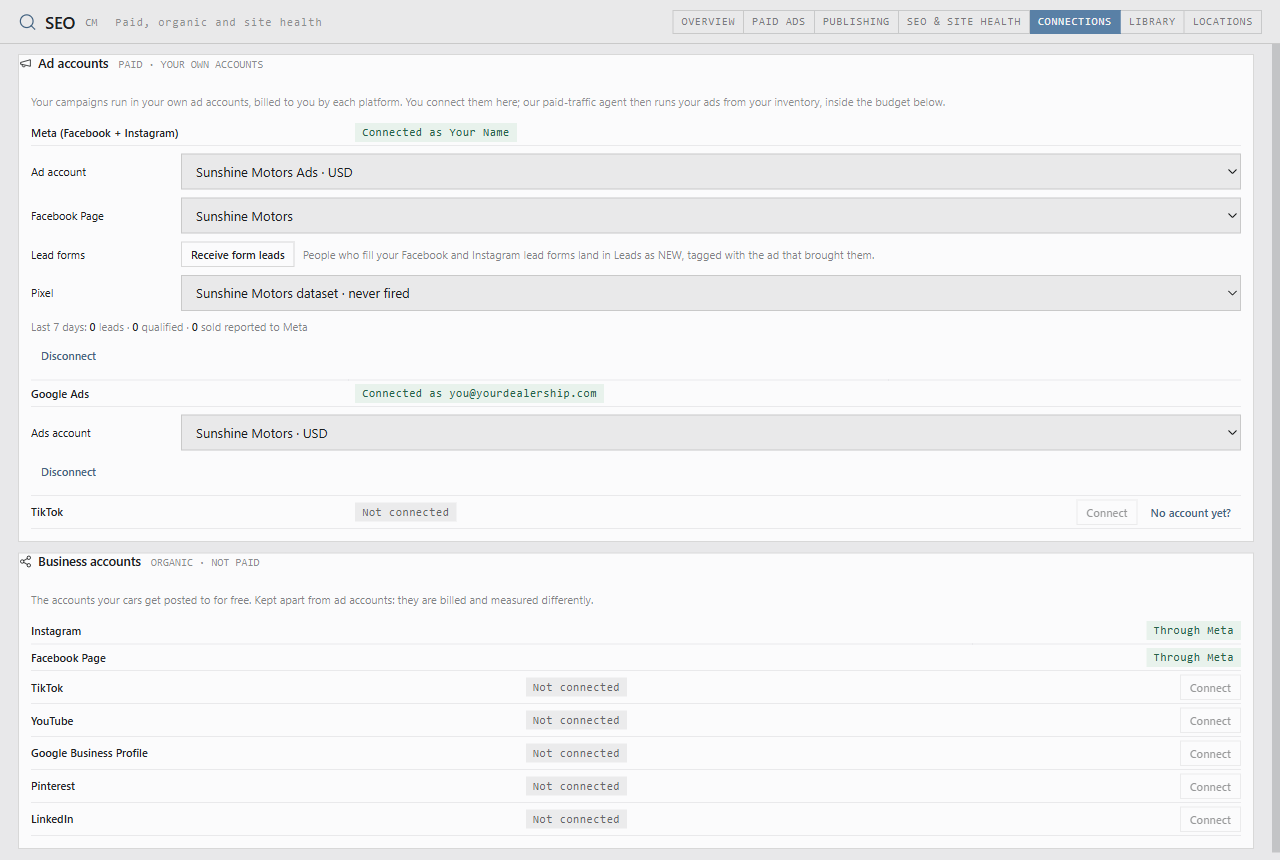The height and width of the screenshot is (860, 1280).
Task: Click the Paid, organic and site health subtitle
Action: point(218,22)
